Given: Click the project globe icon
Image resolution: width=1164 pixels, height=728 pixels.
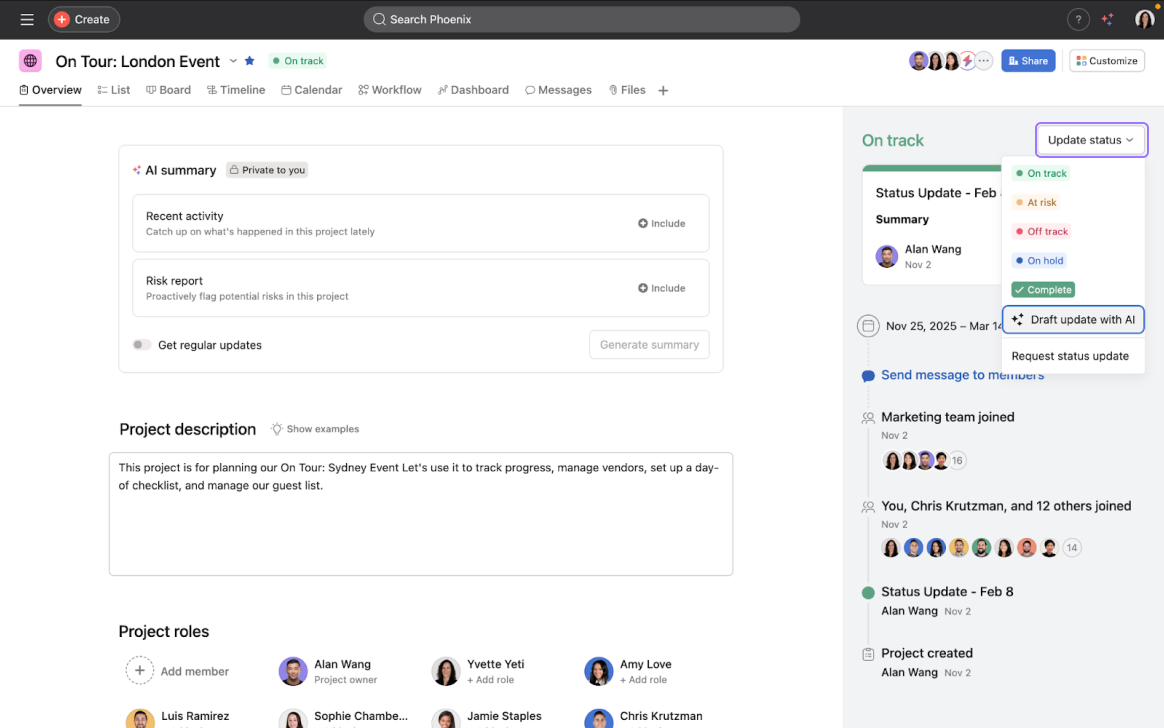Looking at the screenshot, I should click(x=30, y=61).
